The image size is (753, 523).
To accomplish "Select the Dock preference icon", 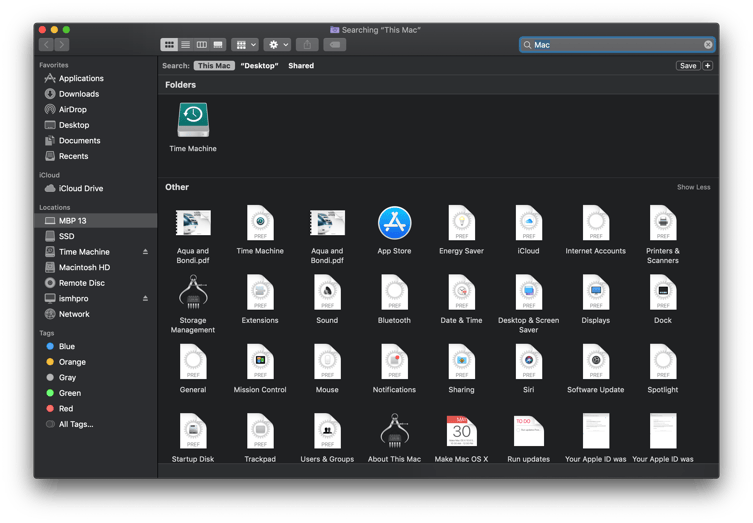I will 663,292.
